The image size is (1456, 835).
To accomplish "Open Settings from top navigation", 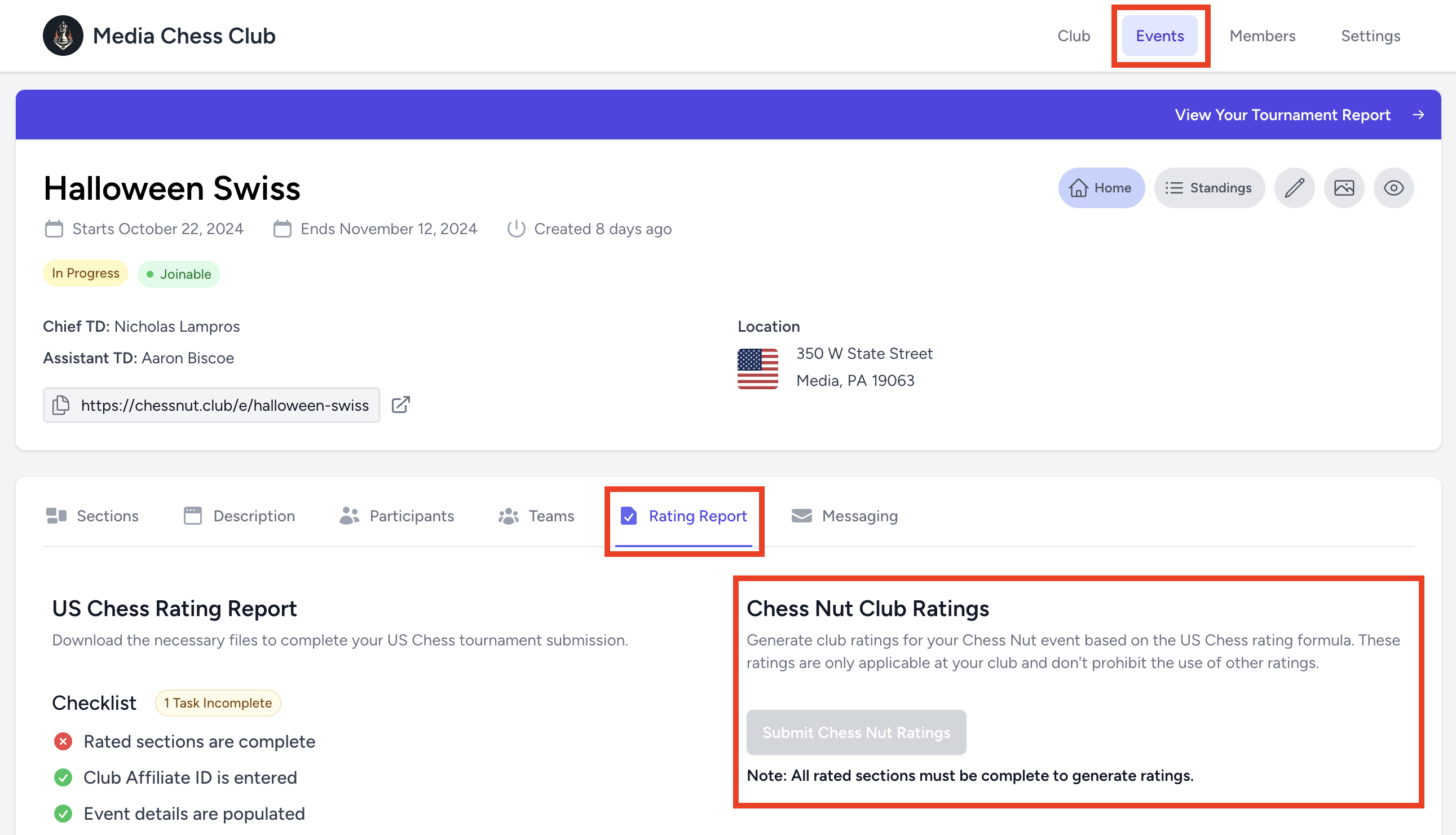I will pos(1370,36).
